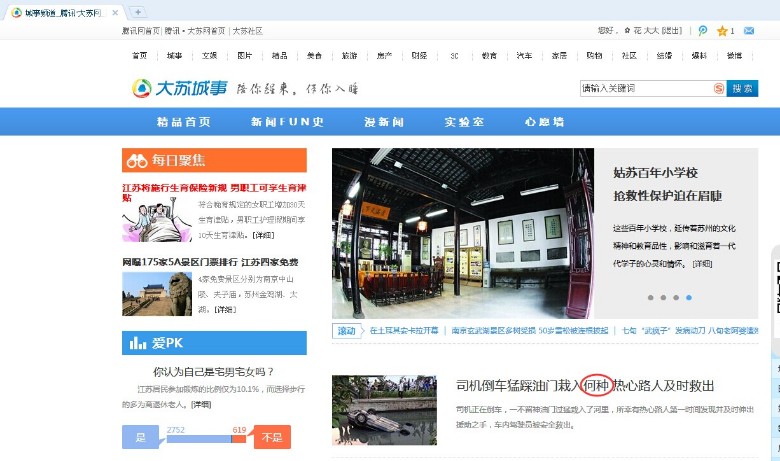The image size is (780, 461).
Task: Open the 新闻FUN史 navigation tab
Action: tap(288, 122)
